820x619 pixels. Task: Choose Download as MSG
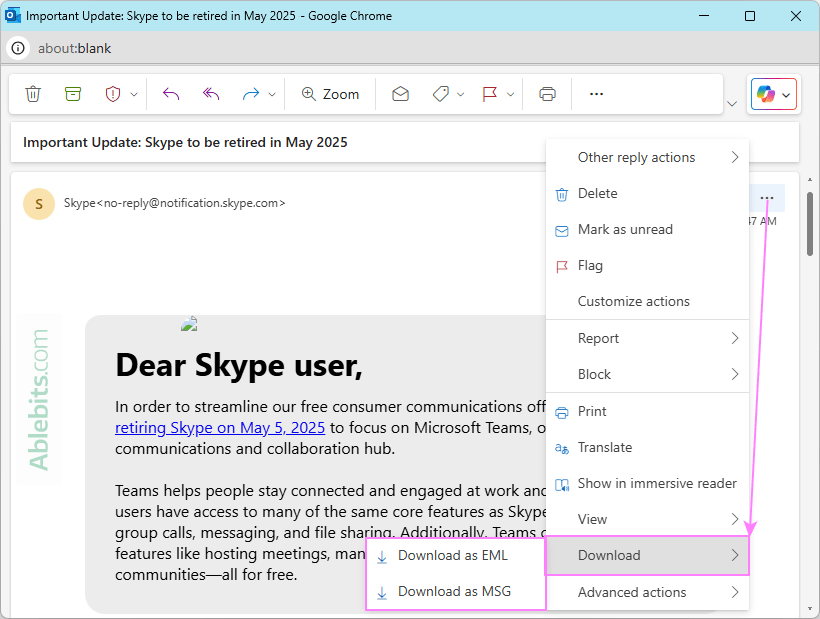[455, 592]
